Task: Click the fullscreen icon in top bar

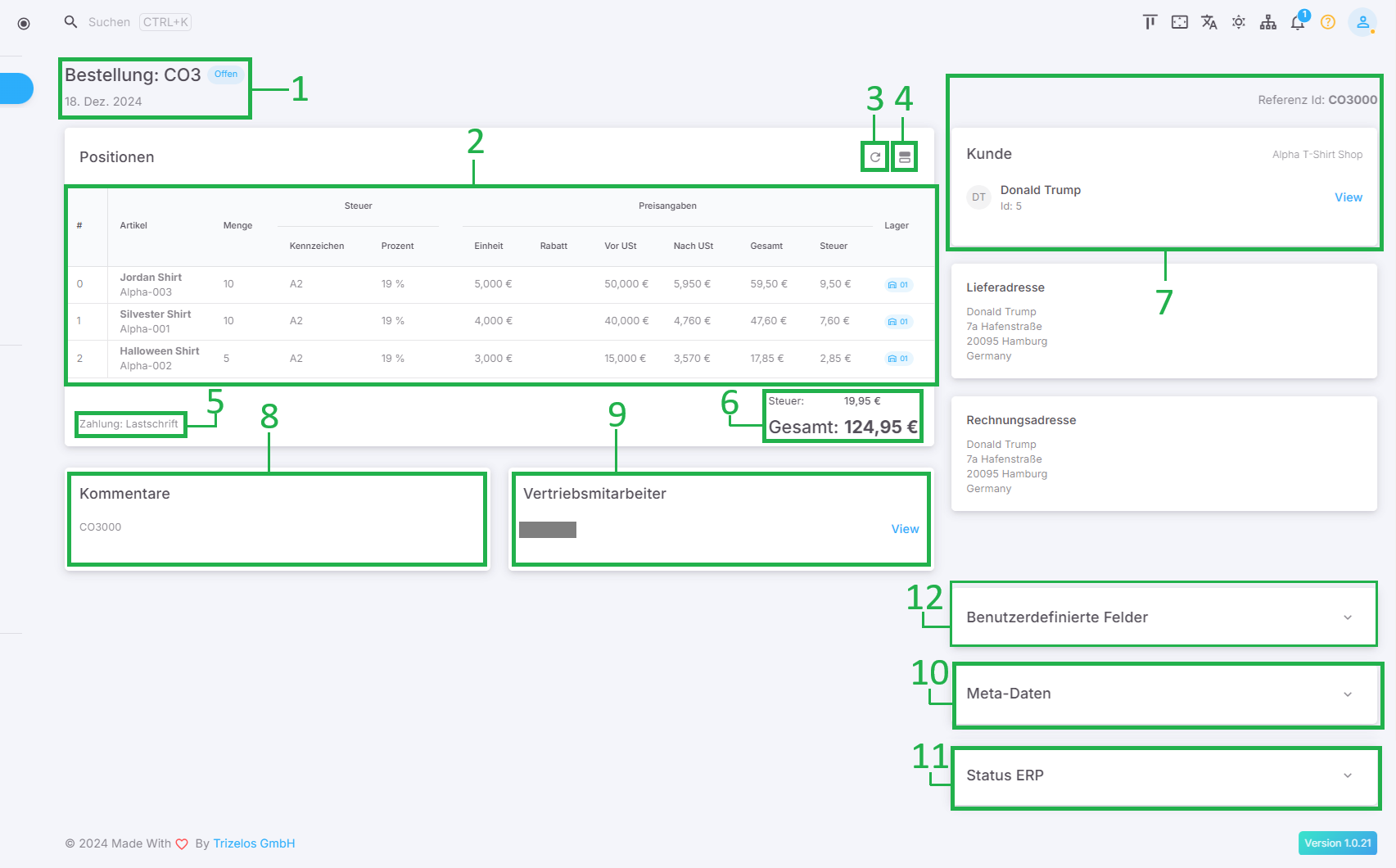Action: coord(1180,22)
